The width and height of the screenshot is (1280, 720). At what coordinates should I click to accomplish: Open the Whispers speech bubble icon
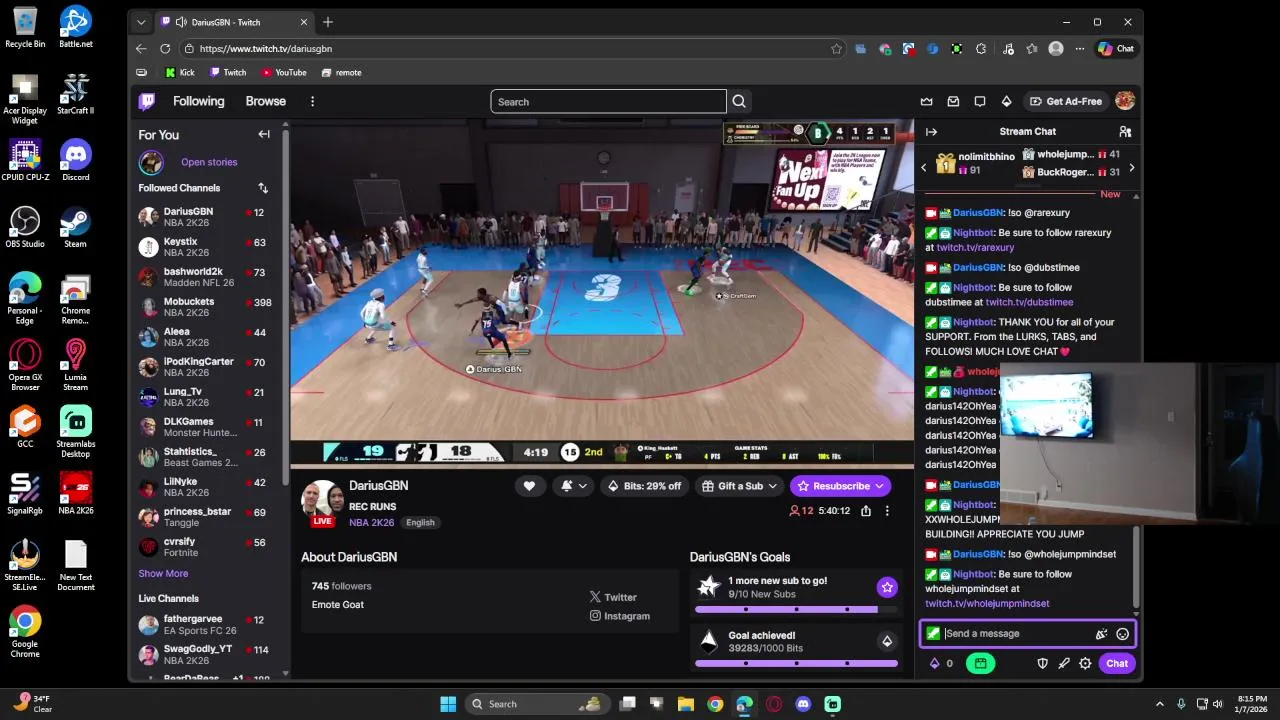coord(980,101)
